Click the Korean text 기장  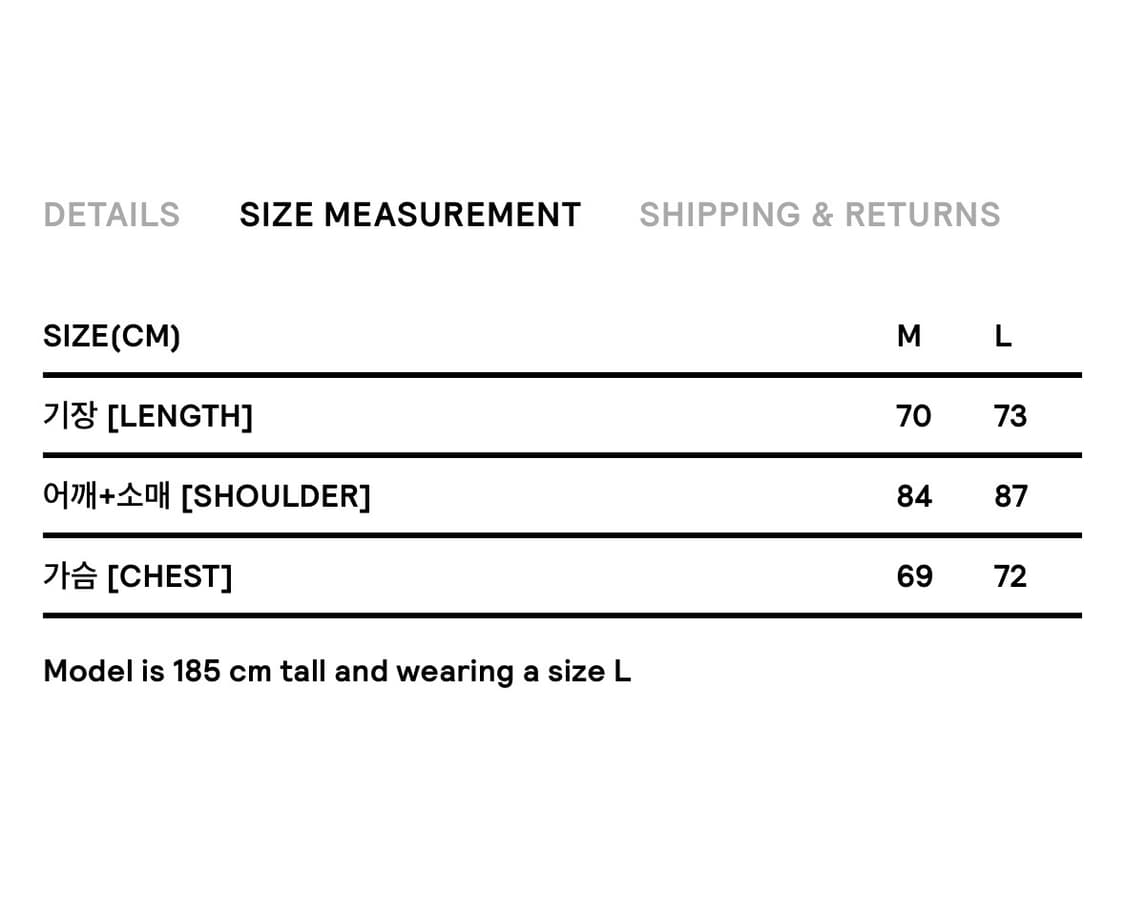point(69,416)
